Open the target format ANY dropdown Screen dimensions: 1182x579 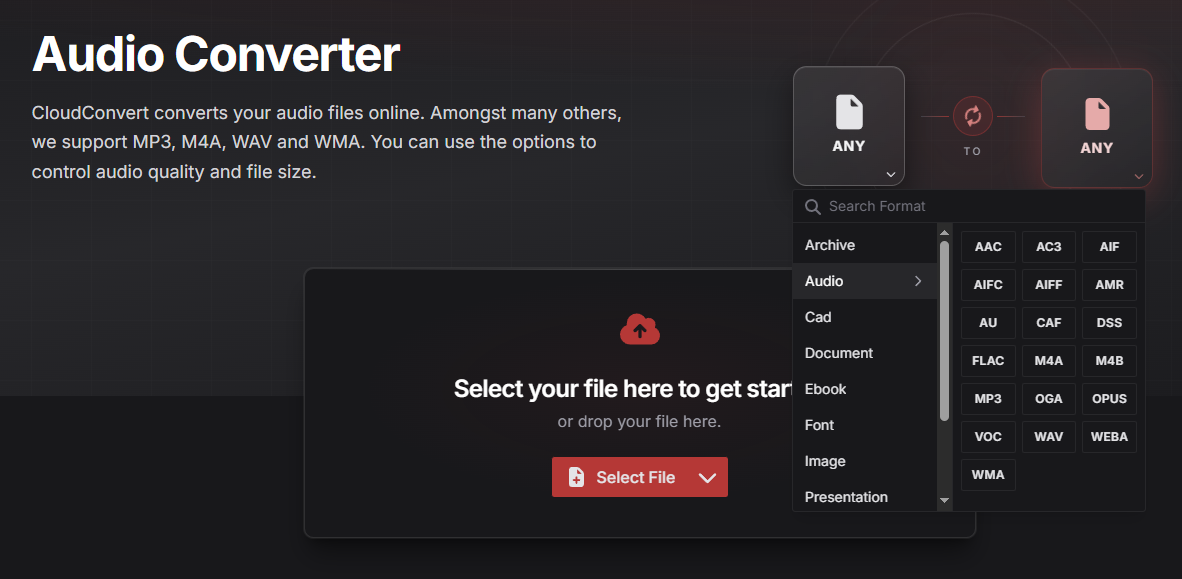[1097, 128]
